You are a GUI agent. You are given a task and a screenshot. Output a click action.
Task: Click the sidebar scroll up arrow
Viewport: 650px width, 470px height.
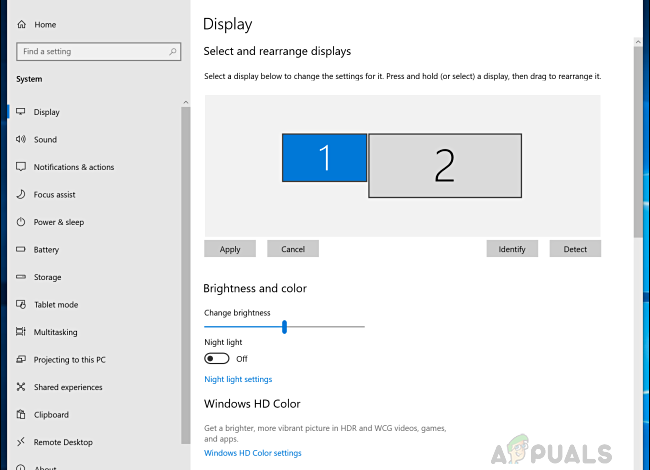point(186,102)
